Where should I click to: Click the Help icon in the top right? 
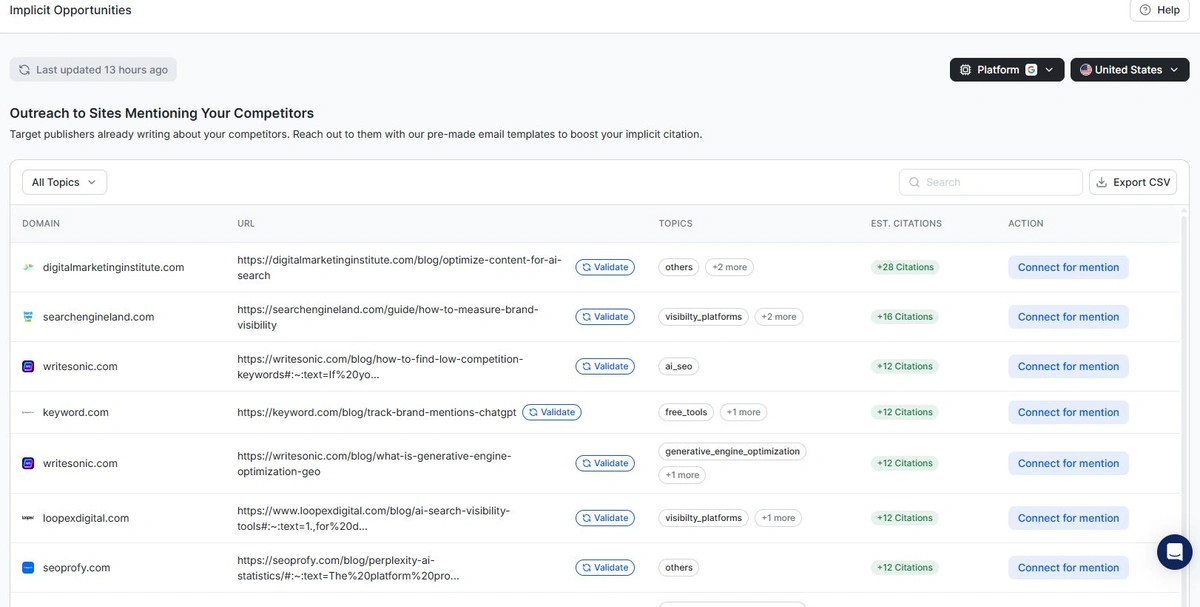(x=1145, y=10)
